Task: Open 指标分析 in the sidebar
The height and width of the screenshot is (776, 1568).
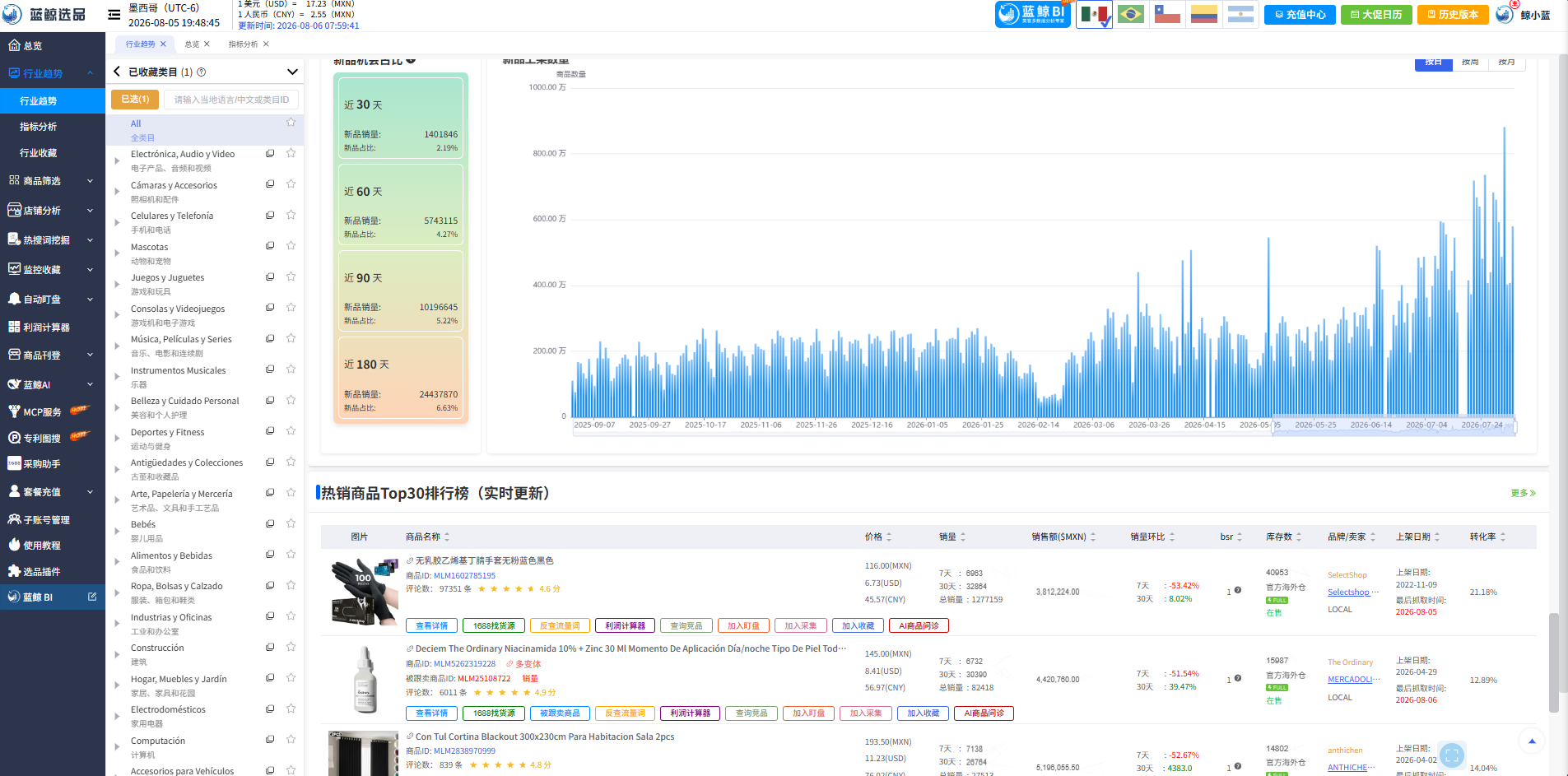Action: coord(39,127)
